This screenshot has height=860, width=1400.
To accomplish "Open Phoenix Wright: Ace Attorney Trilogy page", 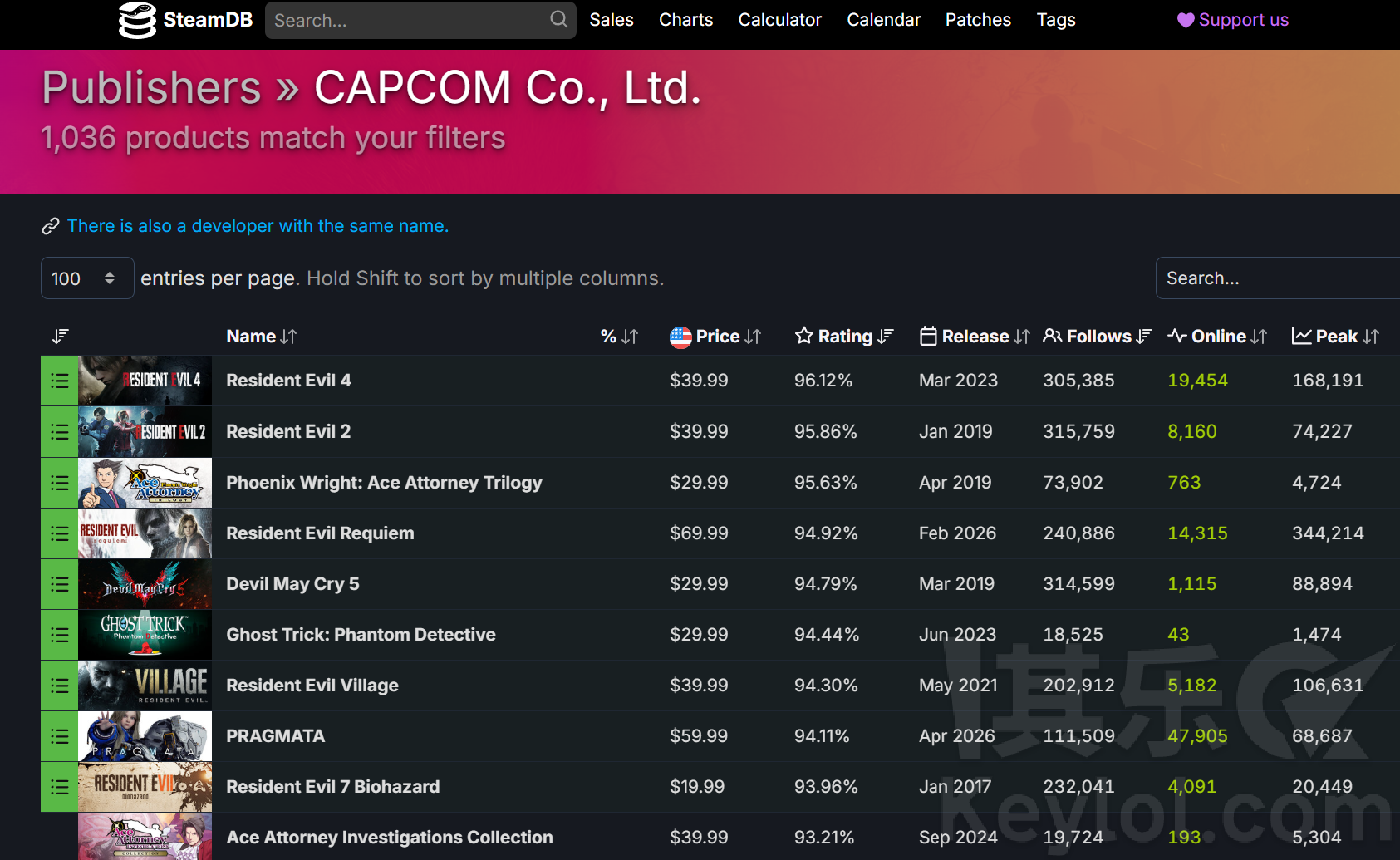I will coord(384,483).
